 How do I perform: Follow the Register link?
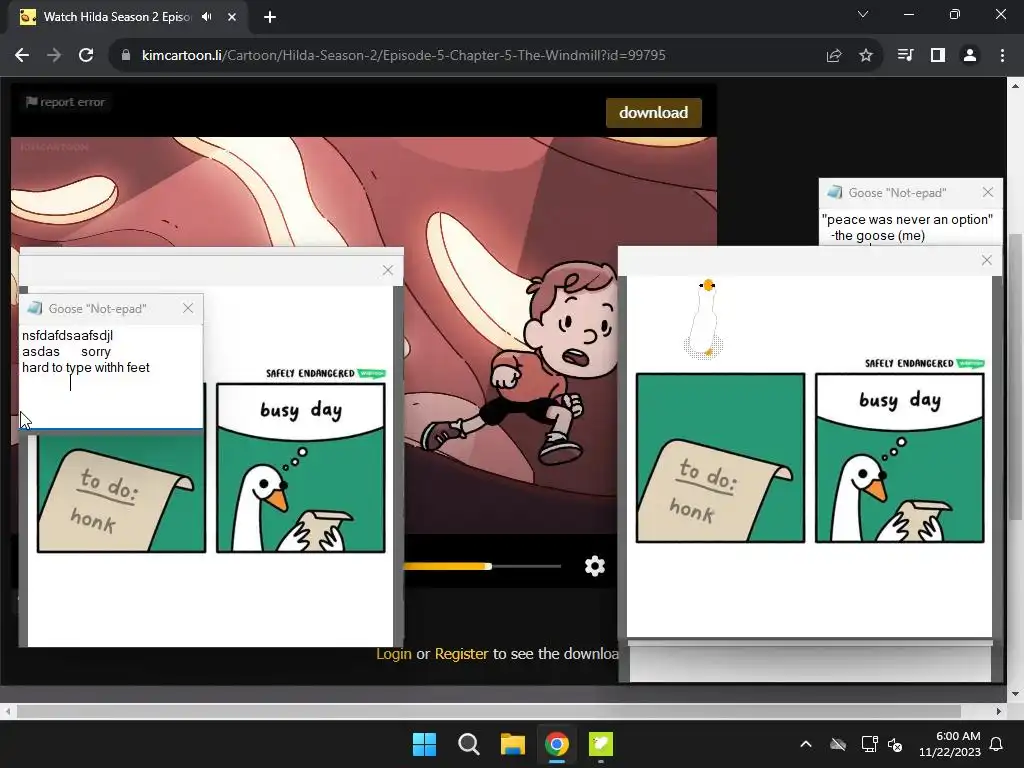click(461, 654)
